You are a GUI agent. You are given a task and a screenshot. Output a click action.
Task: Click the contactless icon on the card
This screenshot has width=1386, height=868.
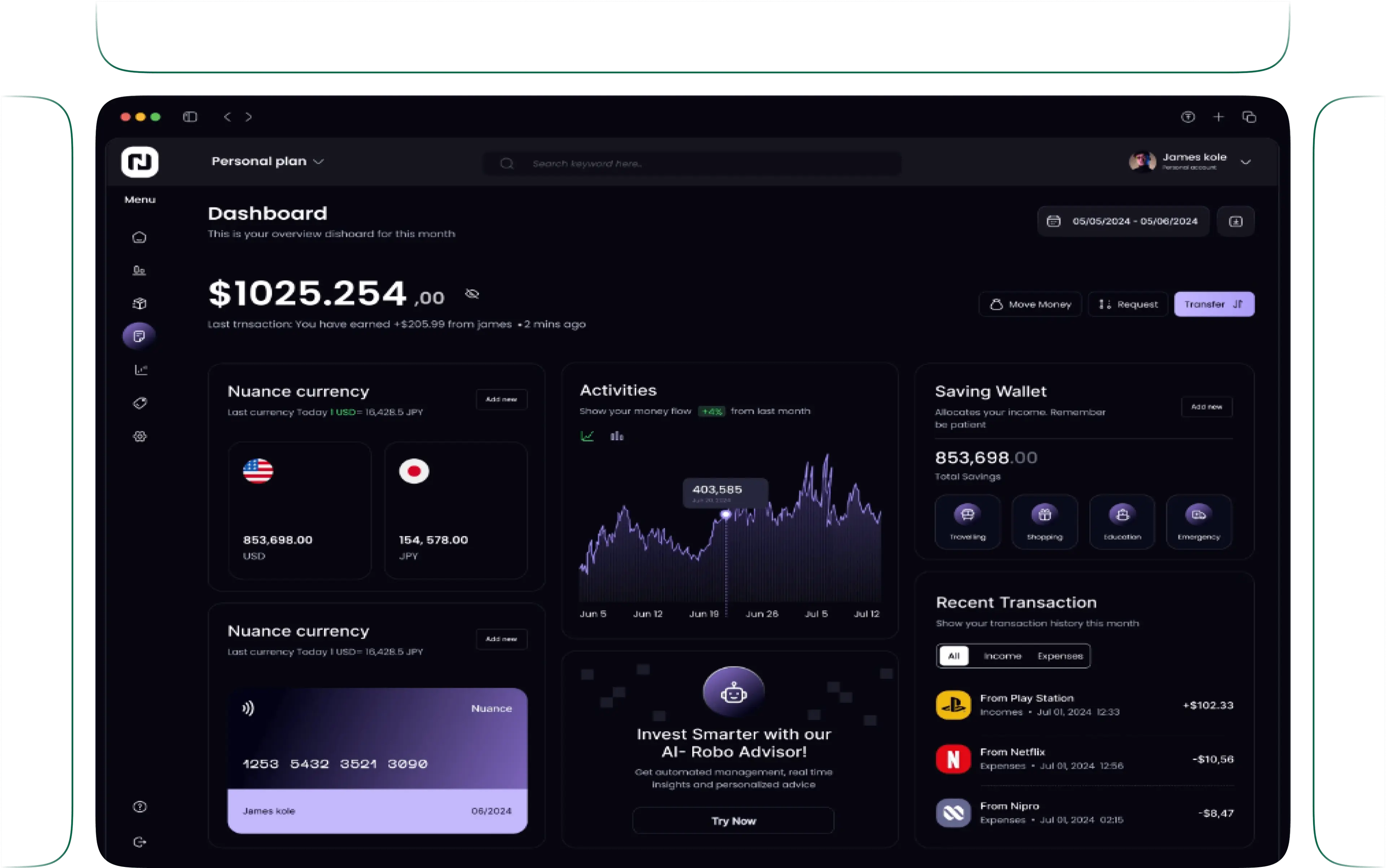(248, 708)
